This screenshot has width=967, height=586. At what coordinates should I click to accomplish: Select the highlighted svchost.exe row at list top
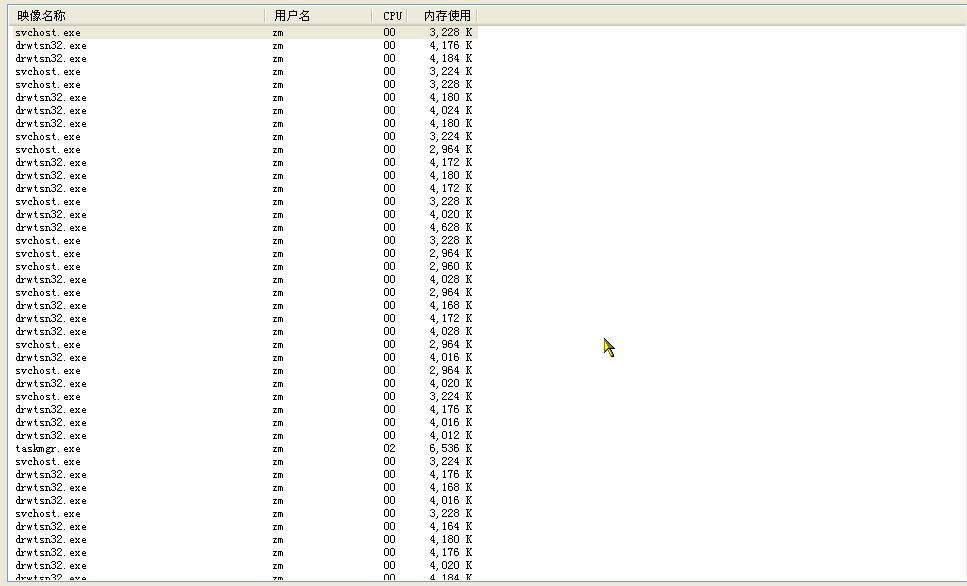245,33
